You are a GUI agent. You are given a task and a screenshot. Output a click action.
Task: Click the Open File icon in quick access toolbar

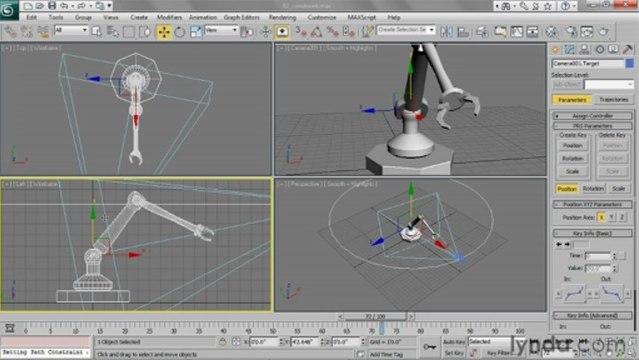point(40,6)
